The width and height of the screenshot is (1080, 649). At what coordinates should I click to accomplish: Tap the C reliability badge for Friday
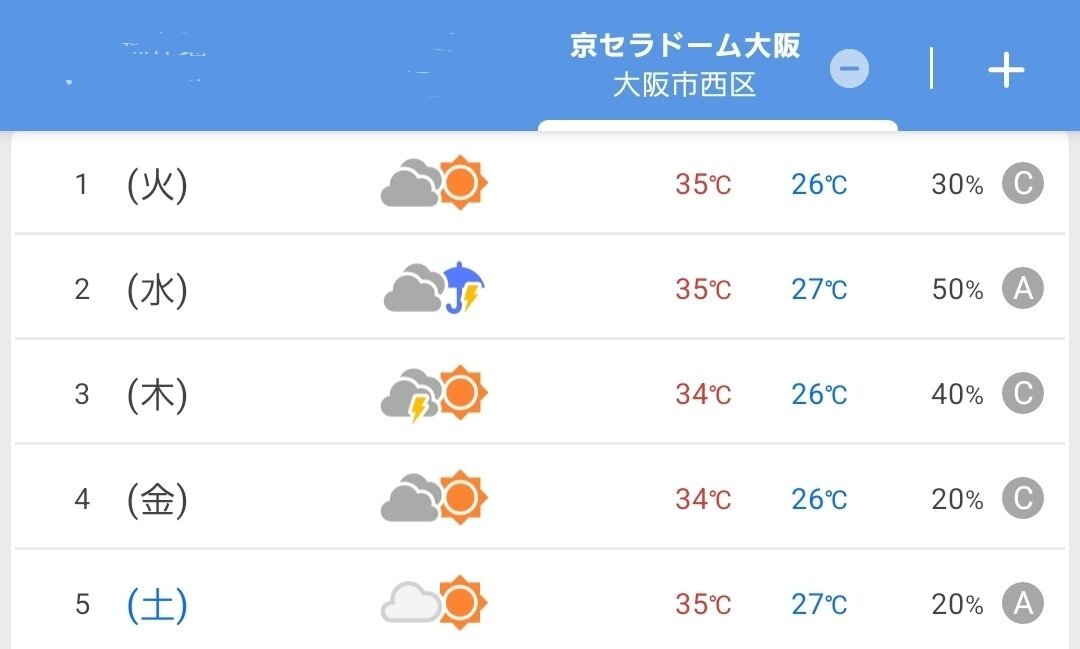click(1023, 498)
